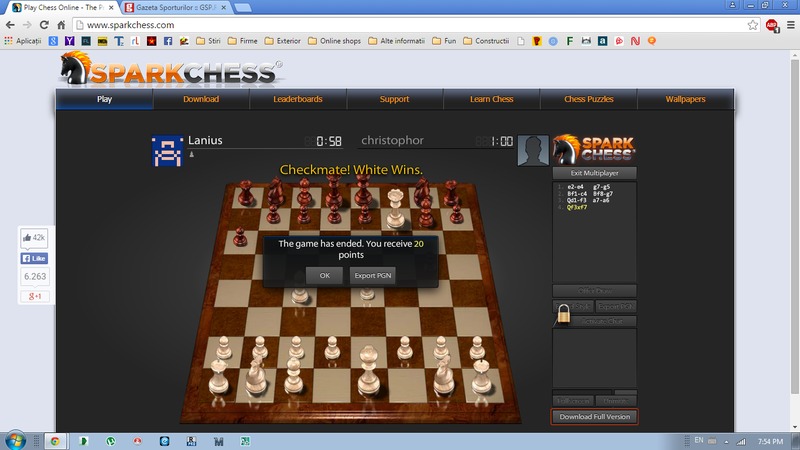Screen dimensions: 800x450
Task: Open the Learn Chess tab
Action: point(491,99)
